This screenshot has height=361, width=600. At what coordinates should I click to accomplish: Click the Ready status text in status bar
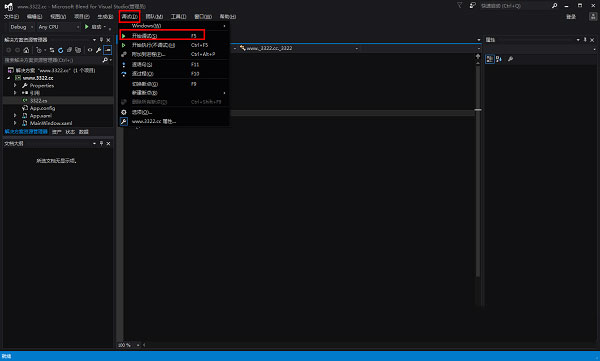[x=7, y=356]
